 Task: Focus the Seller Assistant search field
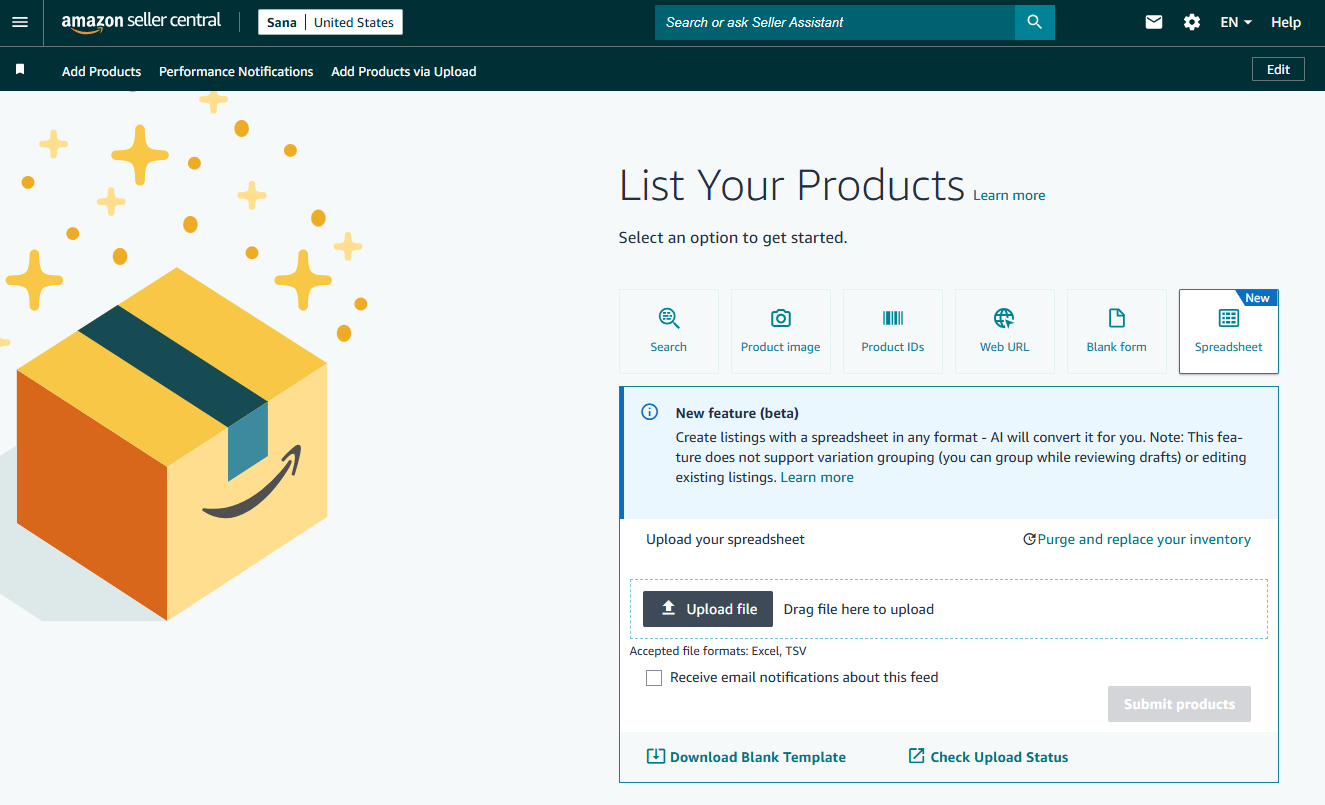pyautogui.click(x=834, y=22)
